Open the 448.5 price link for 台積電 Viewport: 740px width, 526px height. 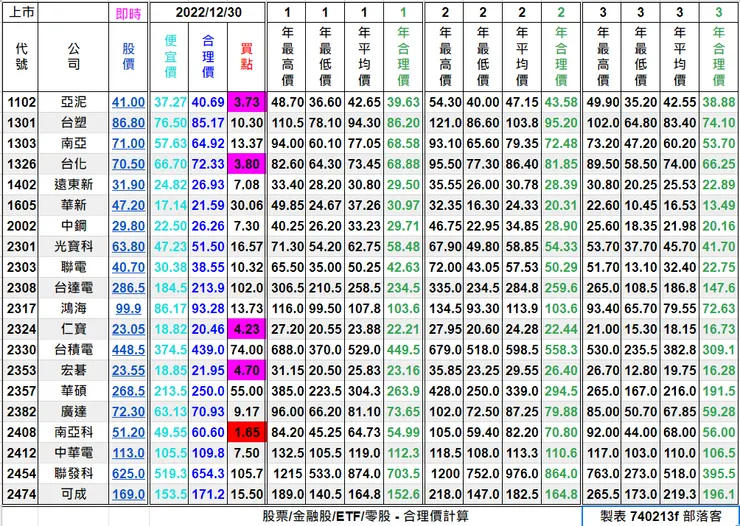pyautogui.click(x=128, y=350)
